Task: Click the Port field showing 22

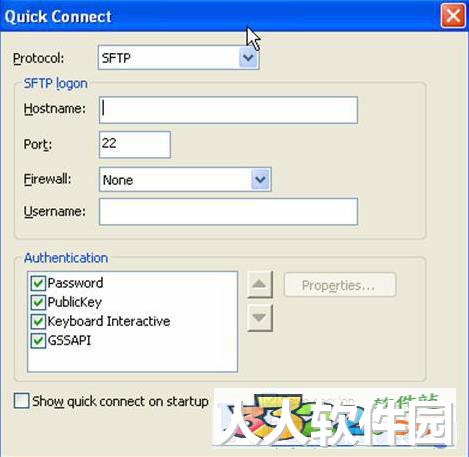Action: click(135, 144)
